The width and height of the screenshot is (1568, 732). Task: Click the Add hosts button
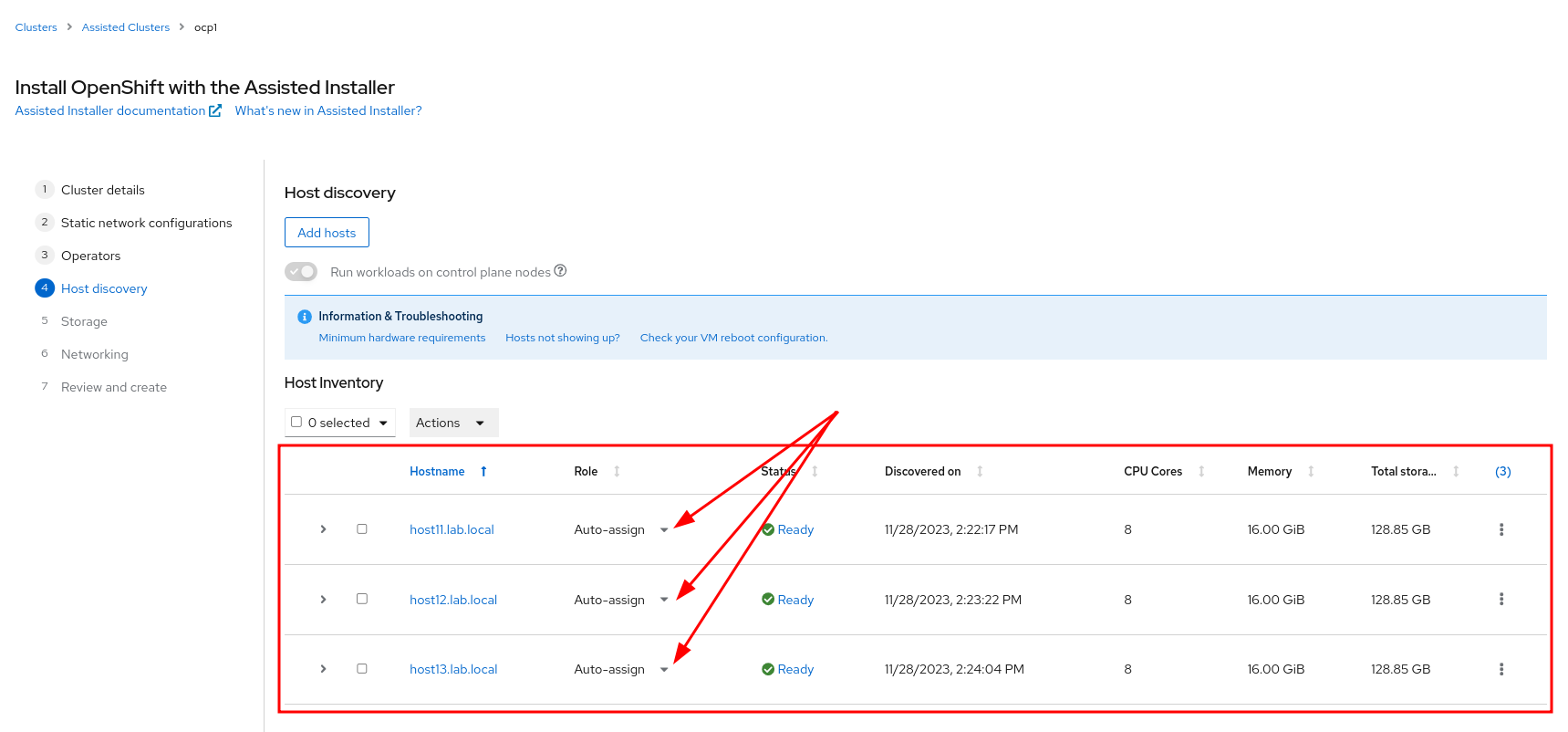click(x=327, y=233)
